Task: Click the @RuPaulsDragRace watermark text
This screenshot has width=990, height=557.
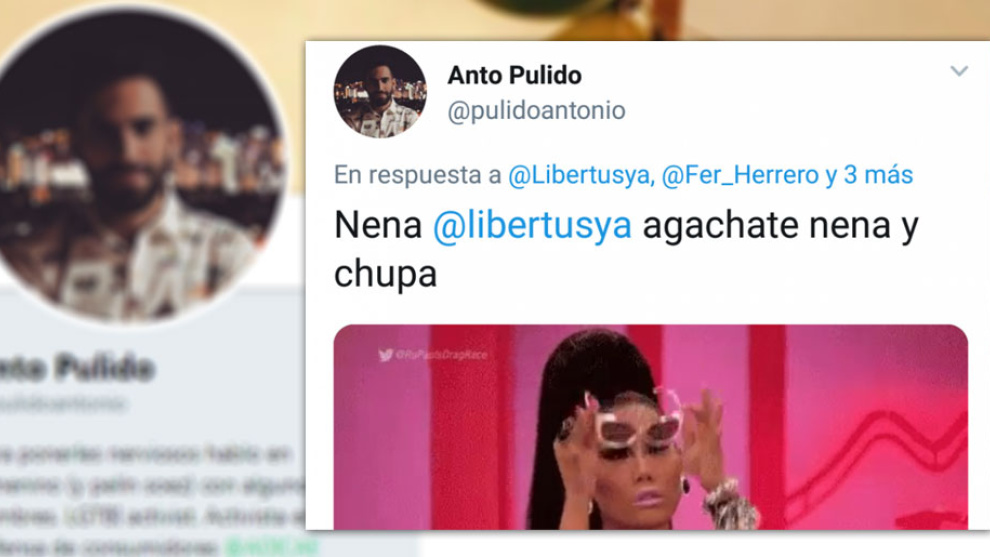Action: pyautogui.click(x=441, y=355)
